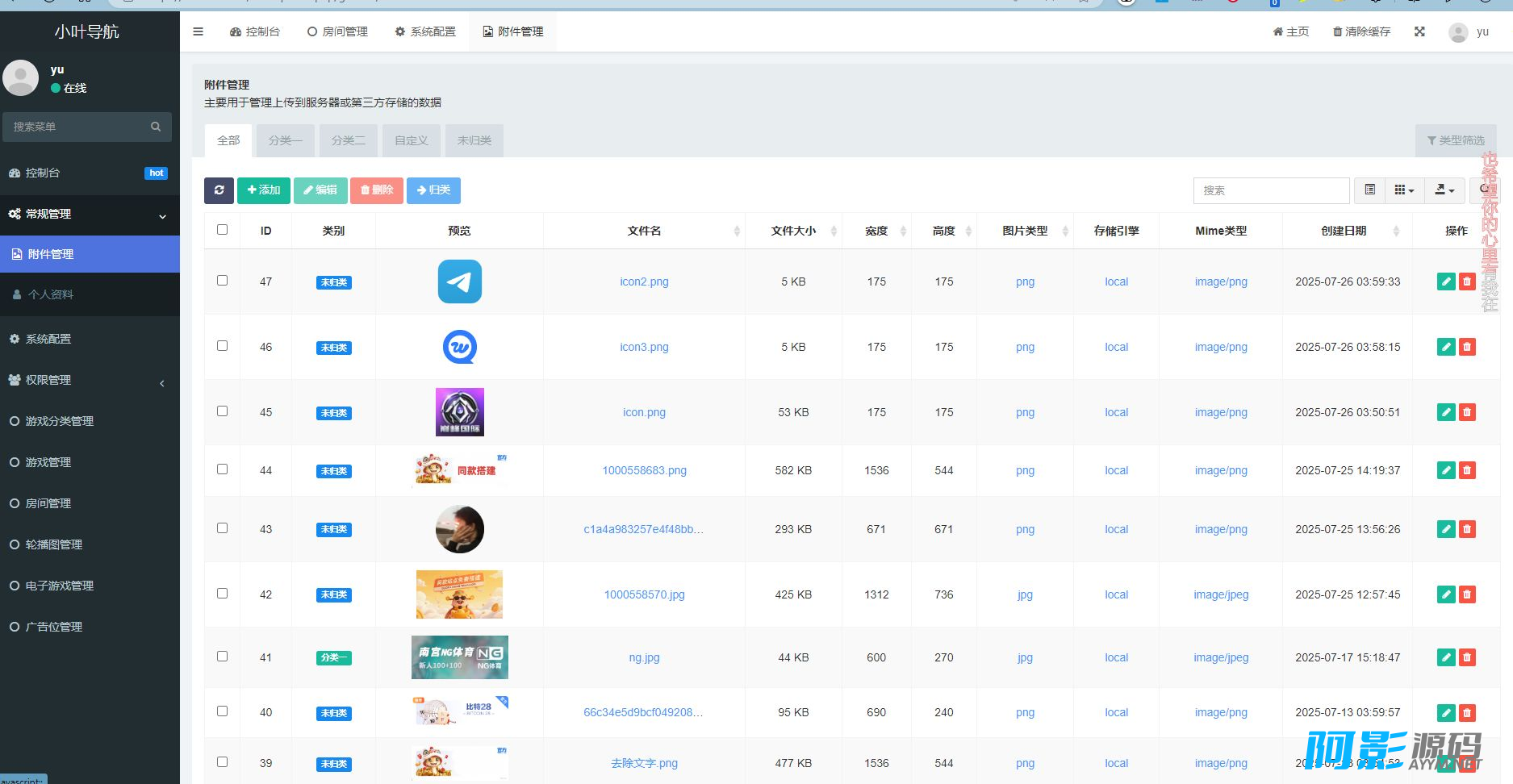Viewport: 1513px width, 784px height.
Task: Click the search icon in sidebar menu search
Action: pyautogui.click(x=156, y=127)
